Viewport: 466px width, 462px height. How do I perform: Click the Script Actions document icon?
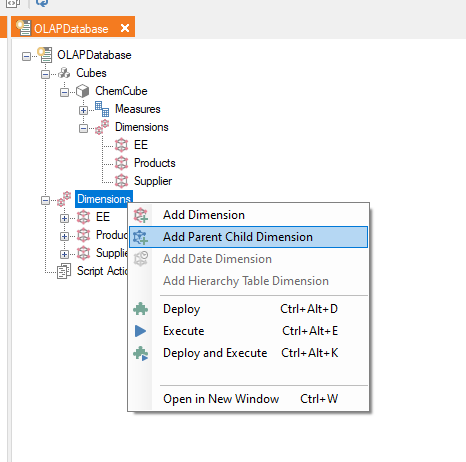pyautogui.click(x=64, y=271)
